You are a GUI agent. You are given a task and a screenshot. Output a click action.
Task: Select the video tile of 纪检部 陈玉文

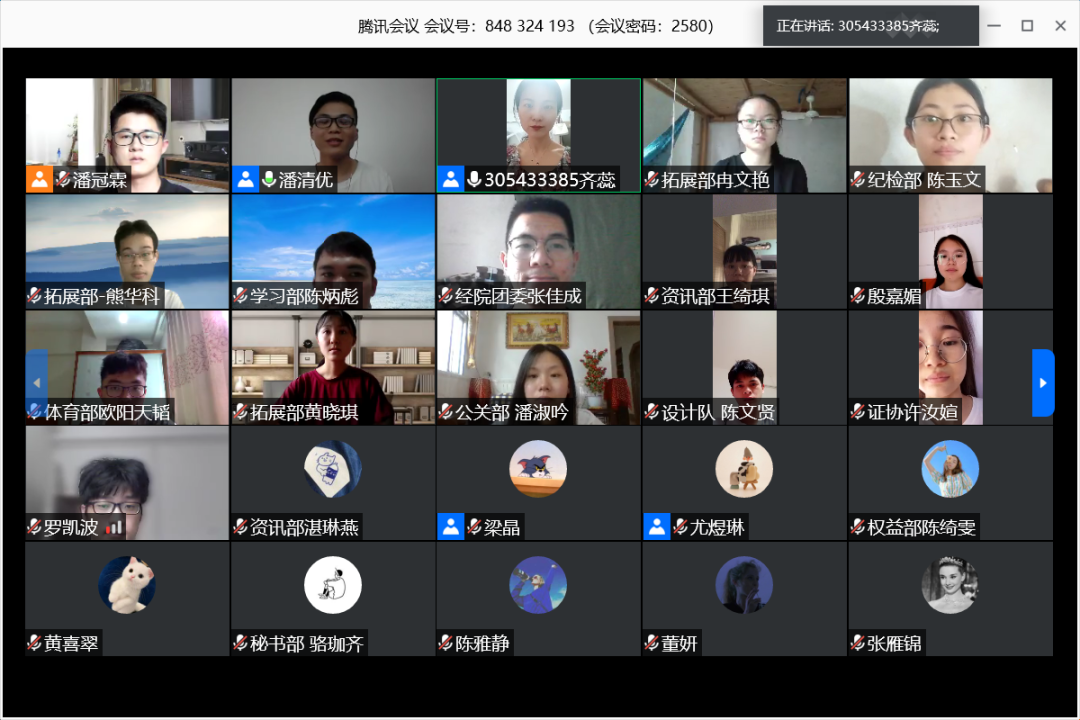pos(950,130)
